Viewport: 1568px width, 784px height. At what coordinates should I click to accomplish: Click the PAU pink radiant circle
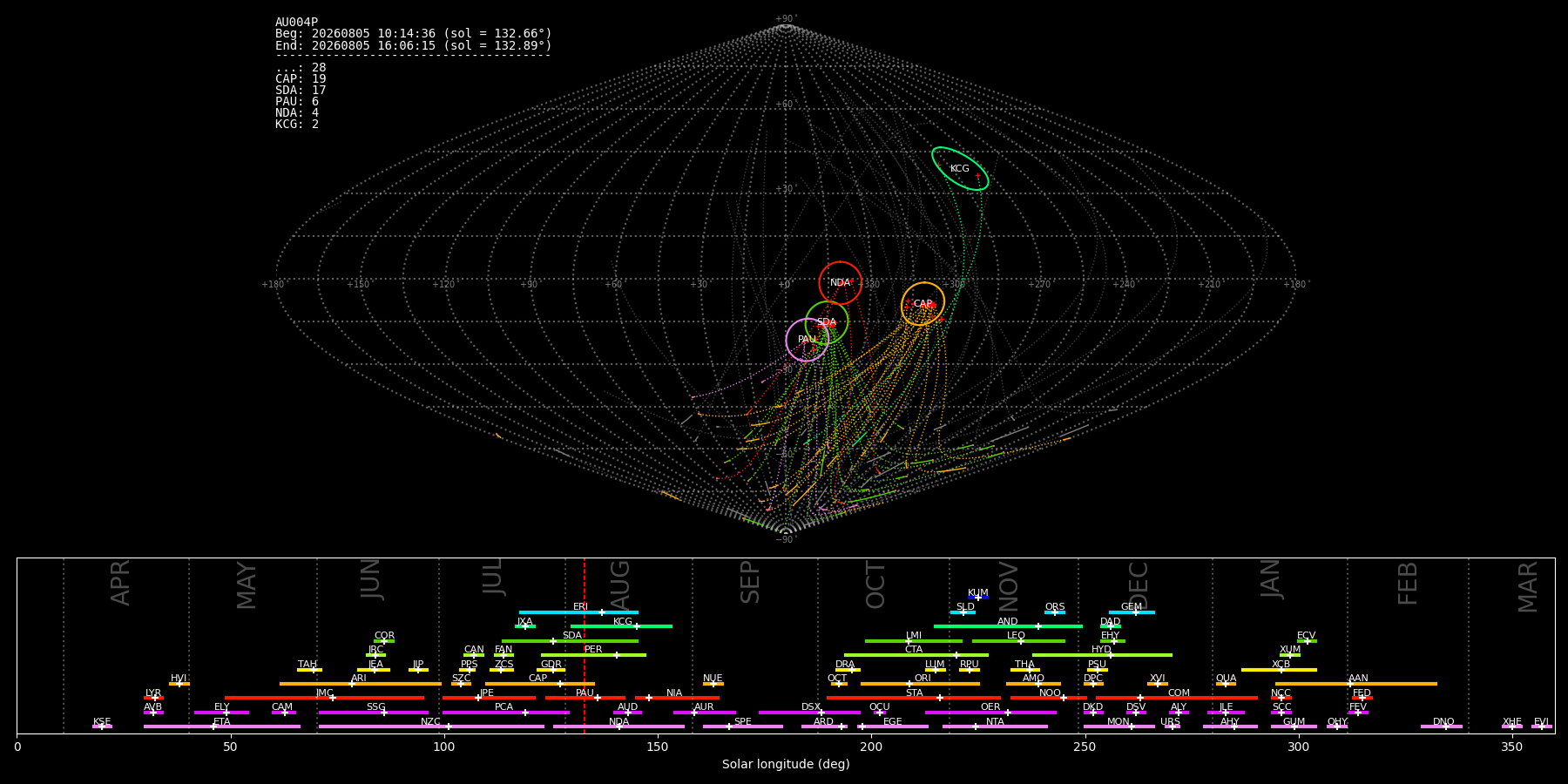[808, 340]
